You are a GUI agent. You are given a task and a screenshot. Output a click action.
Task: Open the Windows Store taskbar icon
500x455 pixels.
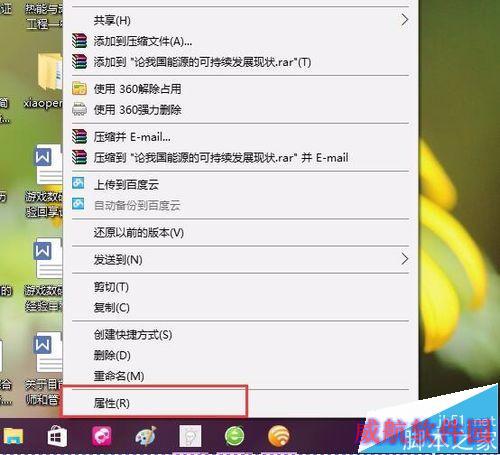tap(57, 436)
